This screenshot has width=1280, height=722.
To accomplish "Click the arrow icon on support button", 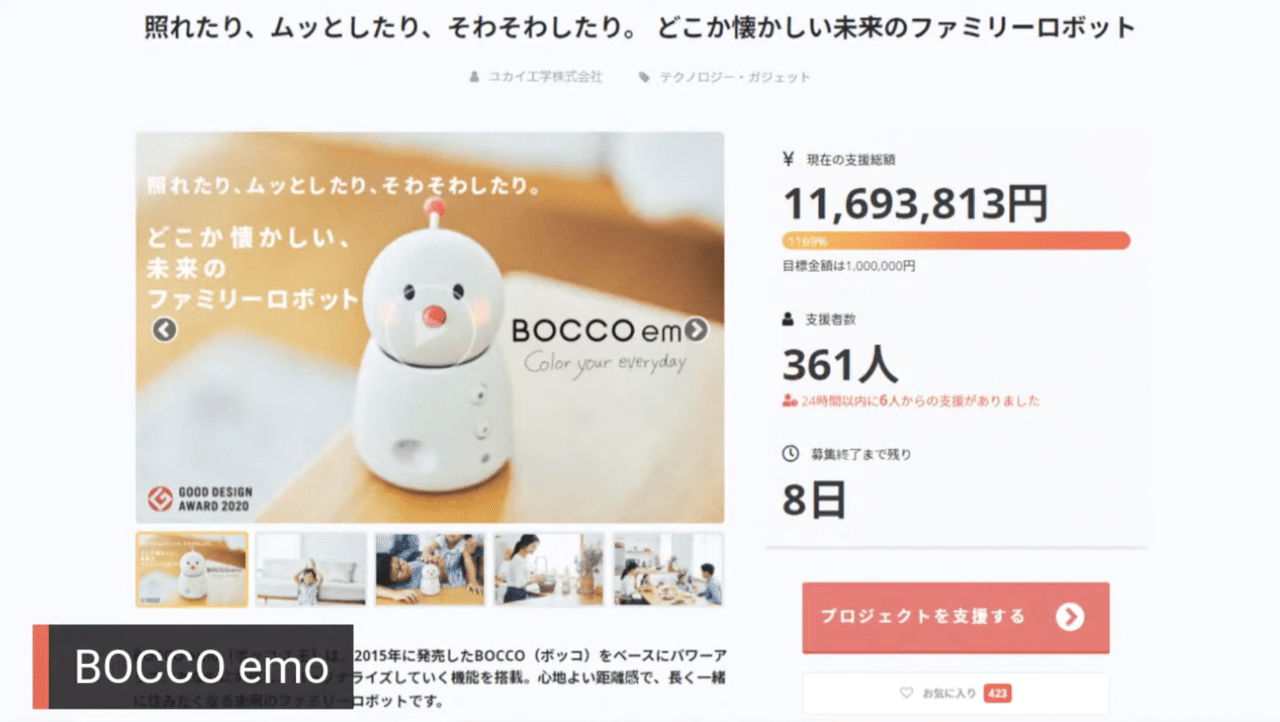I will coord(1070,617).
